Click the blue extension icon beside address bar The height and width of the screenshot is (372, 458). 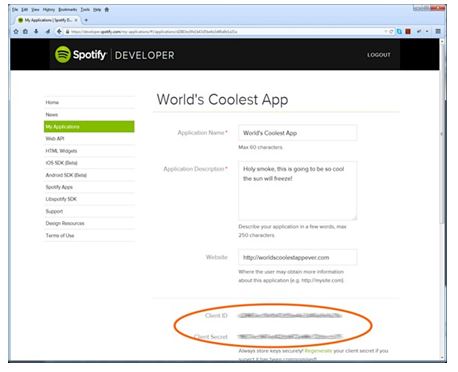tap(399, 31)
